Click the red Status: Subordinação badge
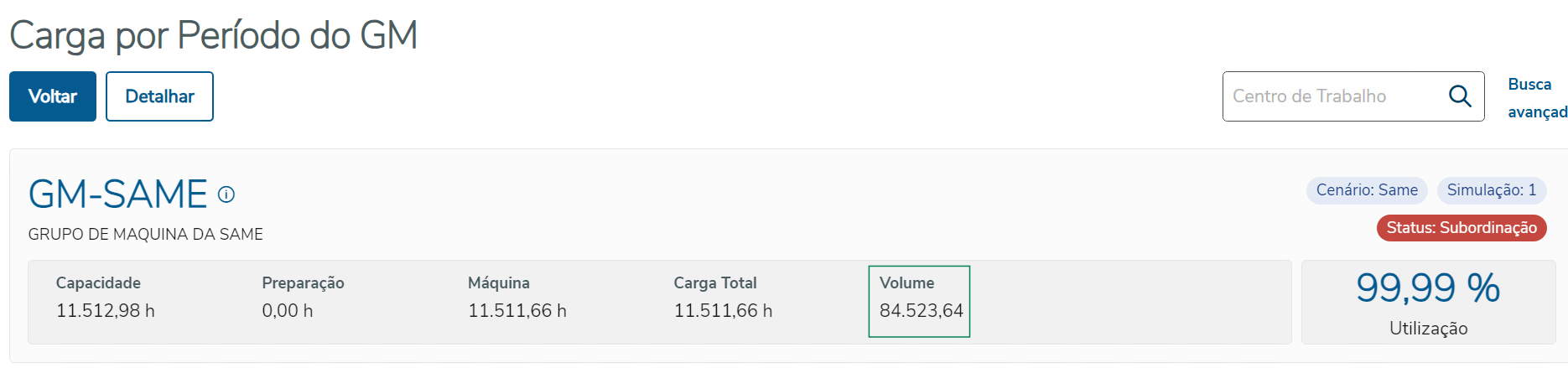 tap(1462, 228)
